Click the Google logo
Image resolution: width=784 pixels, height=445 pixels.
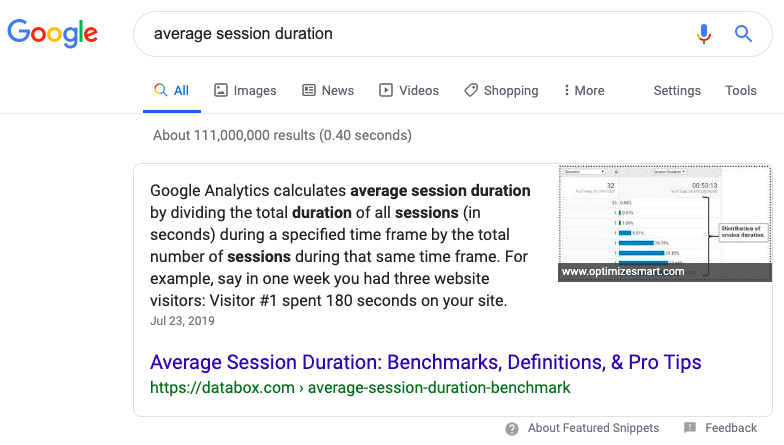(52, 33)
